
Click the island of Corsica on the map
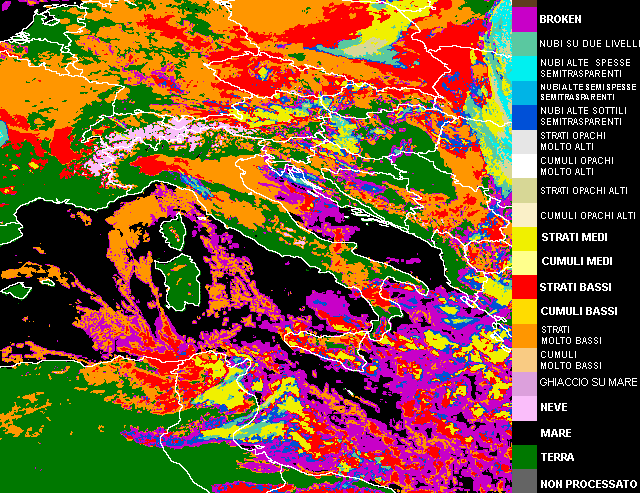tap(172, 231)
